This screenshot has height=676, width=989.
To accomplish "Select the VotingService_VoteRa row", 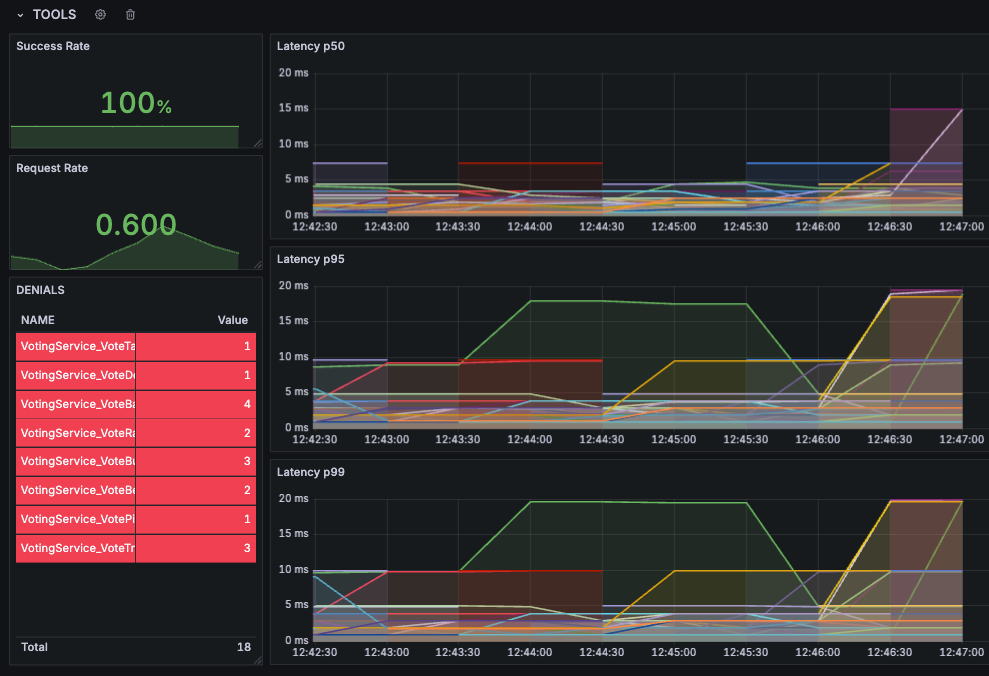I will [x=136, y=433].
